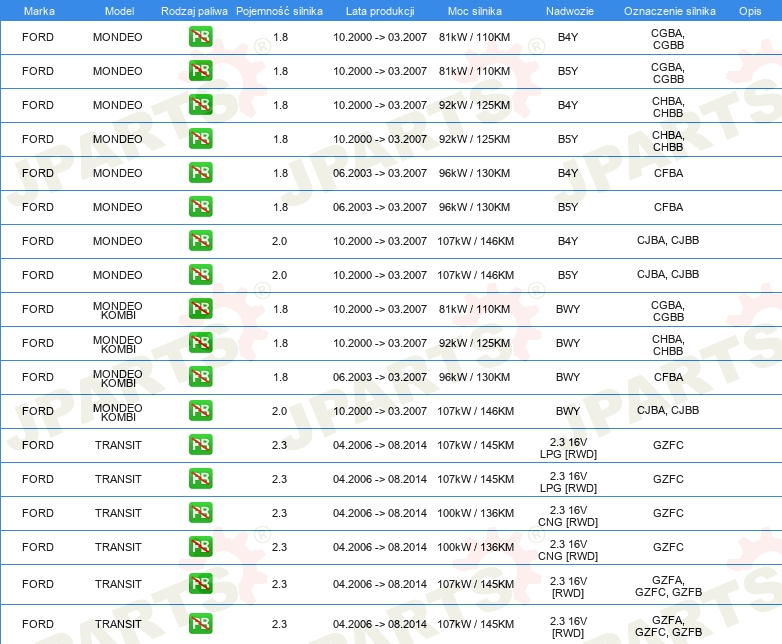Viewport: 782px width, 644px height.
Task: Click 107kW / 146KM power in Kombi row
Action: tap(475, 411)
